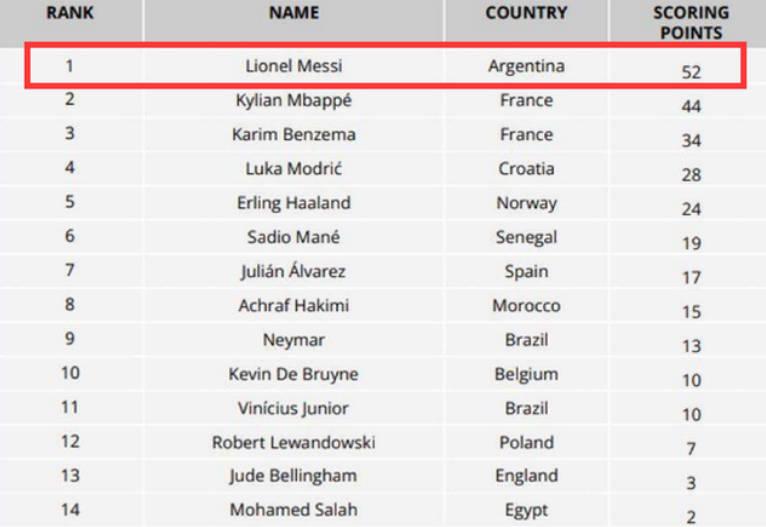
Task: Click the SCORING POINTS column header
Action: coord(691,22)
